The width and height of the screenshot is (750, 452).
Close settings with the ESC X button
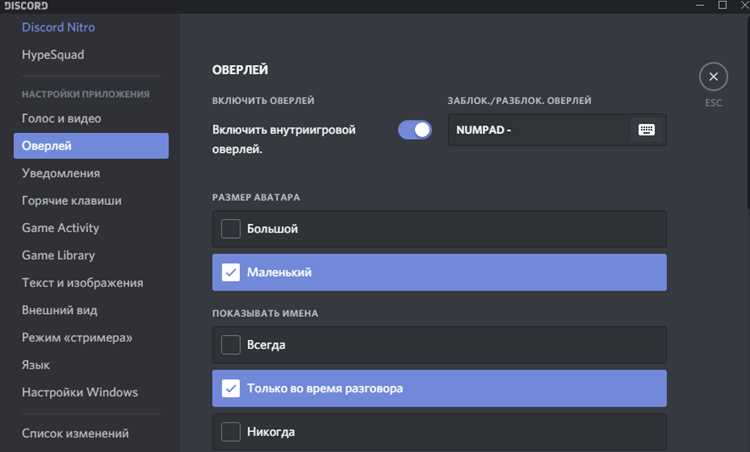point(713,77)
